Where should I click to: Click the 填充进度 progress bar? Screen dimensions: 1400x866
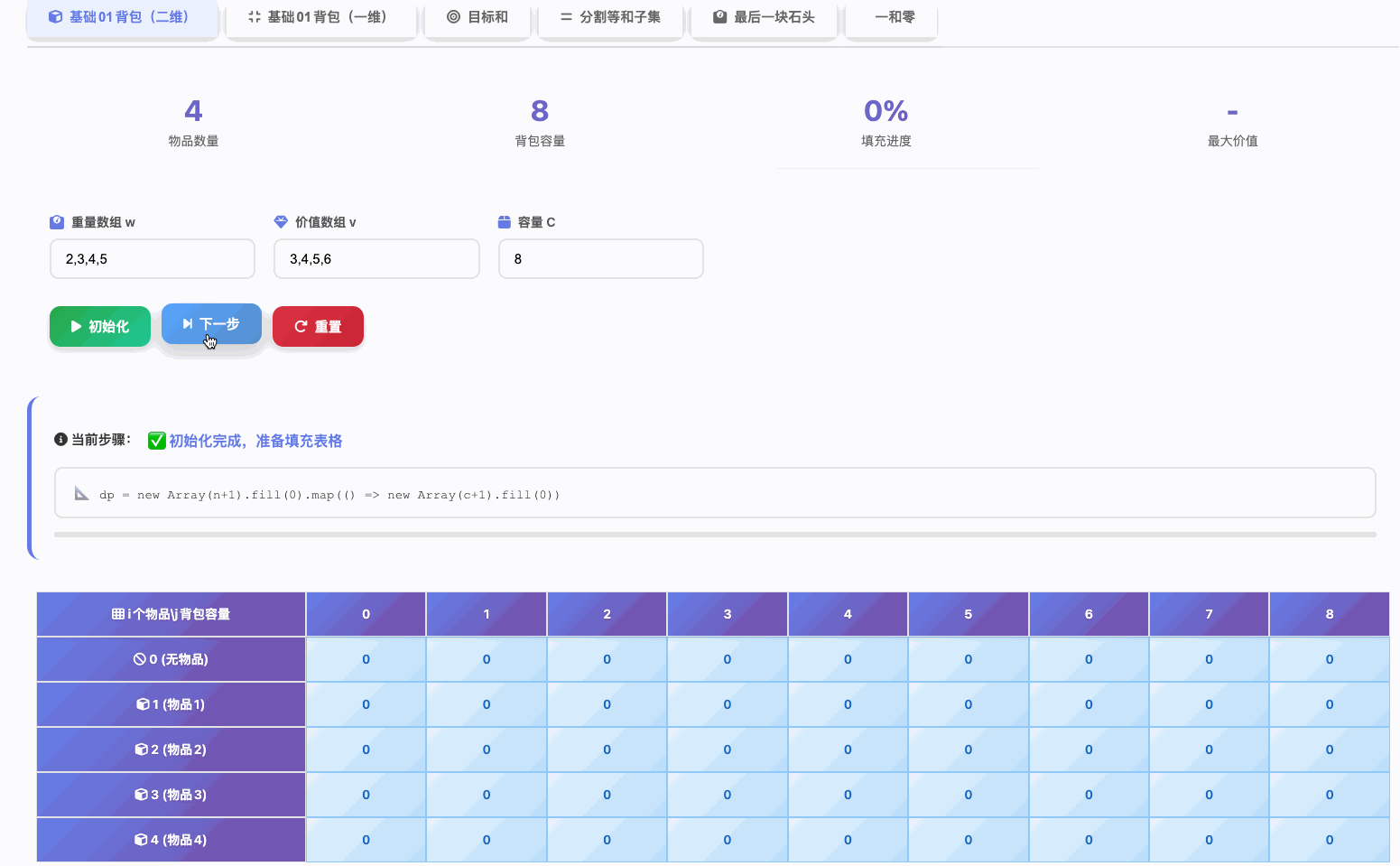point(907,168)
